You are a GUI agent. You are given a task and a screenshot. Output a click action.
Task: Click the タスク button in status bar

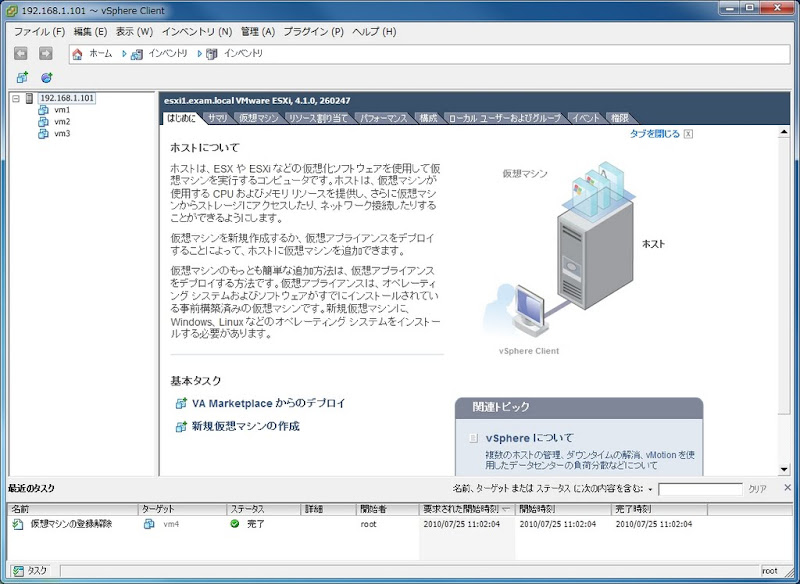point(31,571)
